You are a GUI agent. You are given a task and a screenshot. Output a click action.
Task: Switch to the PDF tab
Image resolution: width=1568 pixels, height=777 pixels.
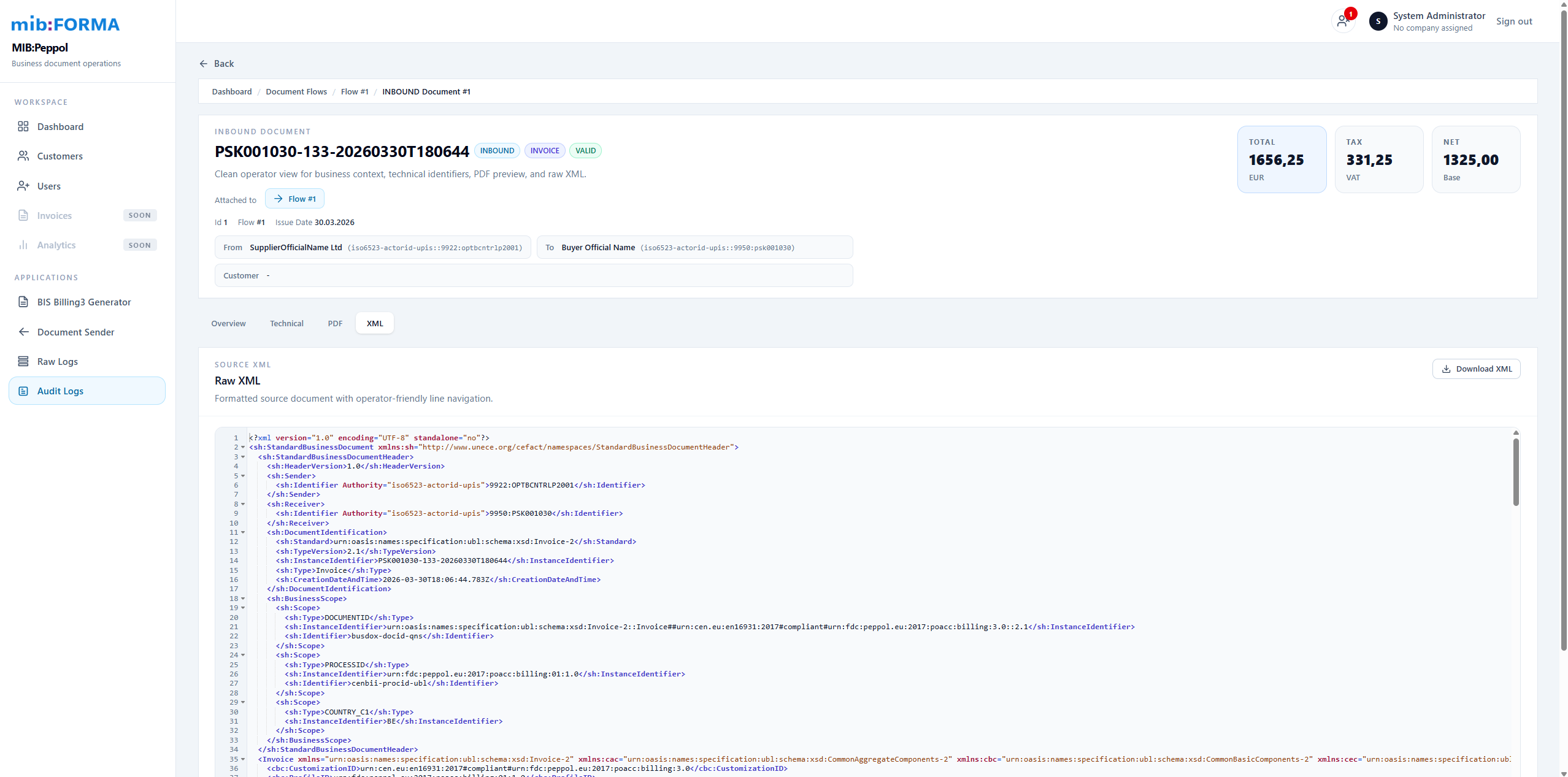(335, 323)
